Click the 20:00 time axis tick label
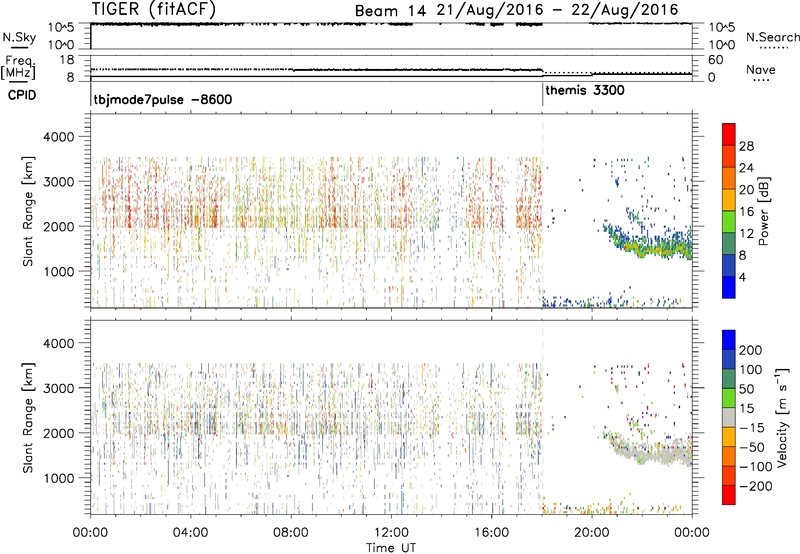Image resolution: width=800 pixels, height=554 pixels. [591, 533]
